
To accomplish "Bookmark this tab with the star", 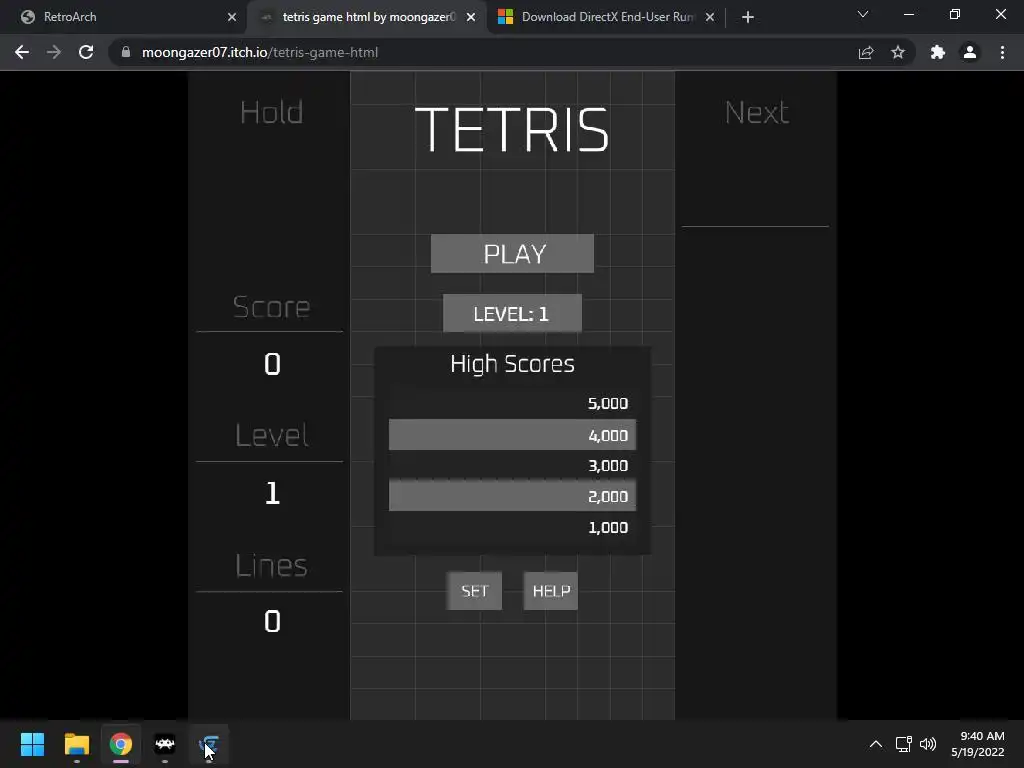I will (x=898, y=52).
